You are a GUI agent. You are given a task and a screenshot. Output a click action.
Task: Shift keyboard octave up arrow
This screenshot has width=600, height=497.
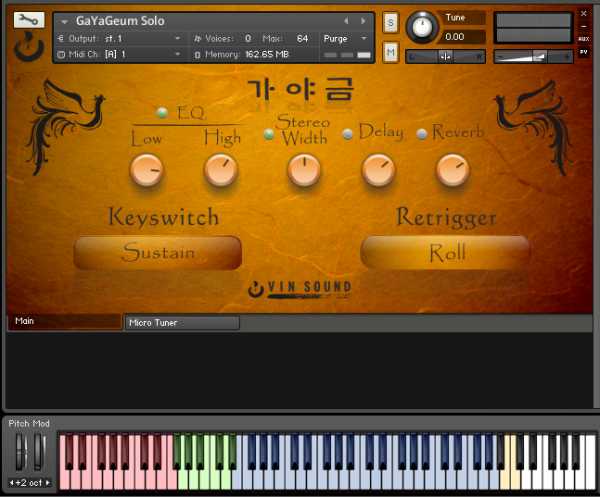pos(48,483)
